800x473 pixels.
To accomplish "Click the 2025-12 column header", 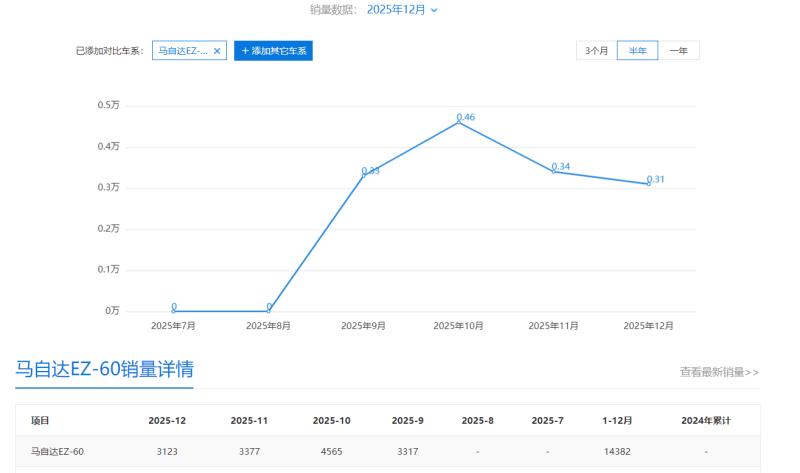I will tap(167, 420).
